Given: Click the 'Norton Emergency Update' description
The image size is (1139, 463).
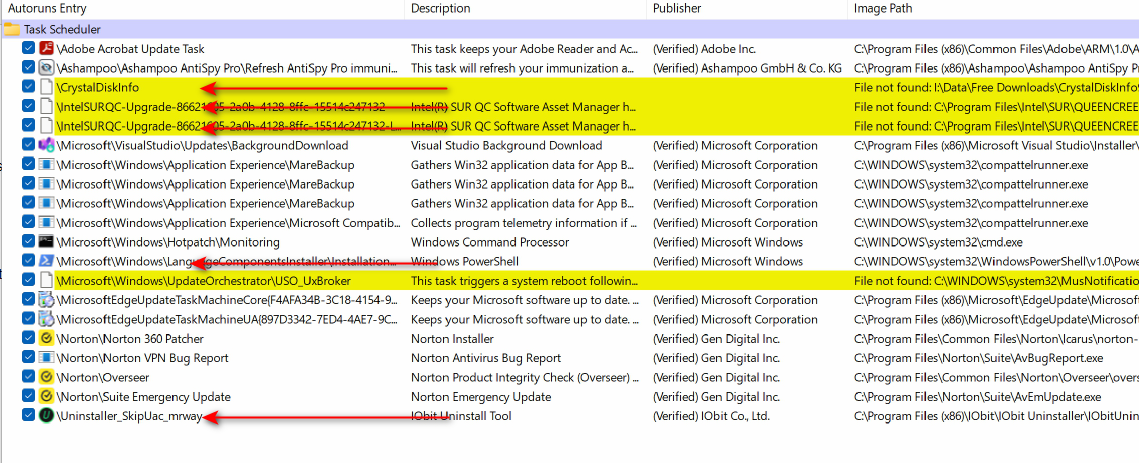Looking at the screenshot, I should pyautogui.click(x=481, y=397).
